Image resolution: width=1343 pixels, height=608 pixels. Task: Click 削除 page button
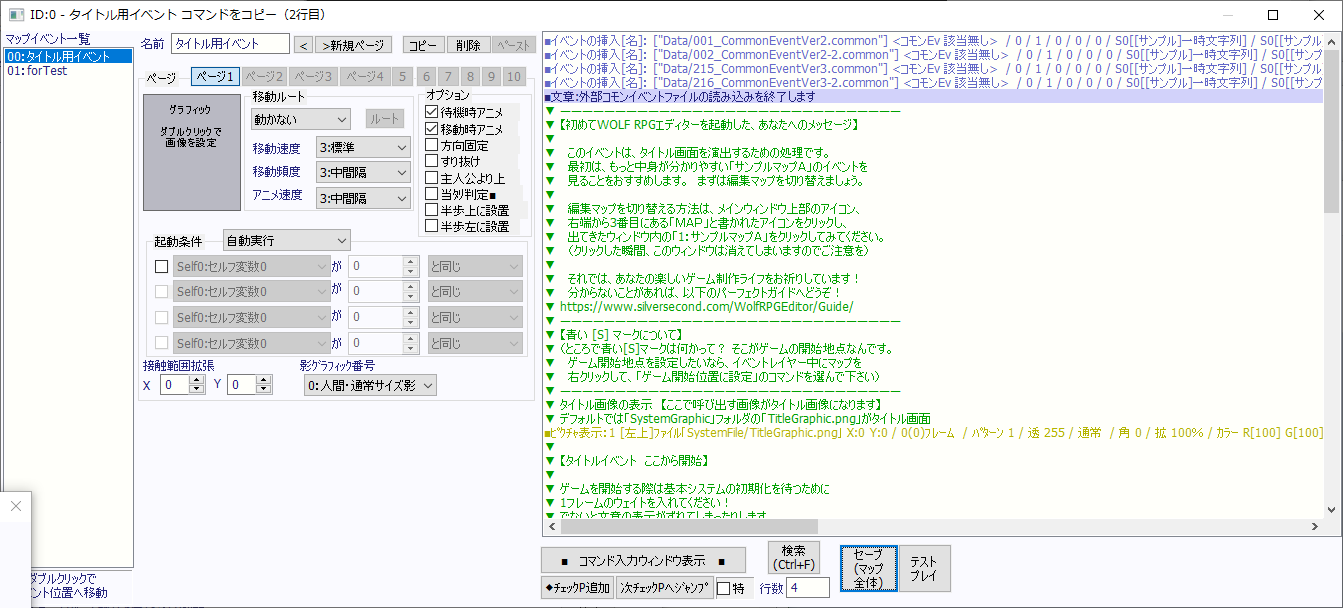click(467, 45)
